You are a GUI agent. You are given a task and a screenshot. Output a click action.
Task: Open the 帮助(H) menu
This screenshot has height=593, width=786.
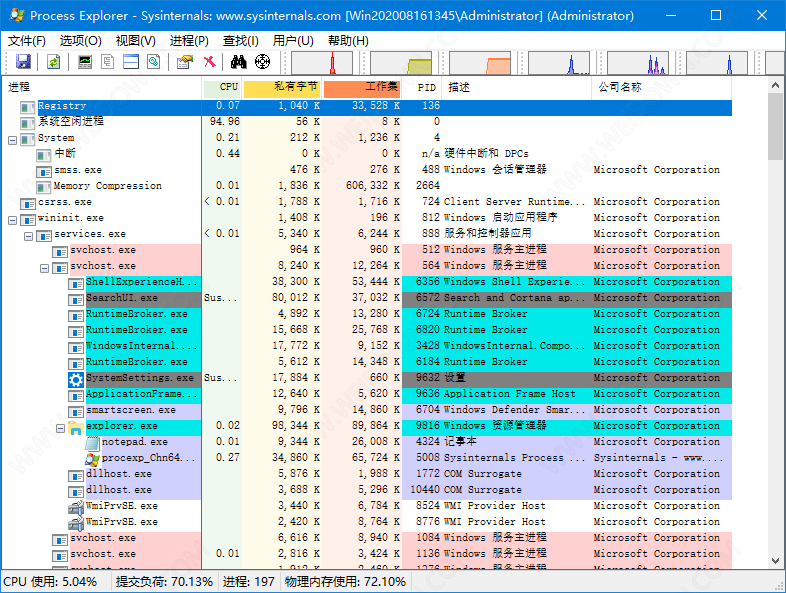coord(348,41)
